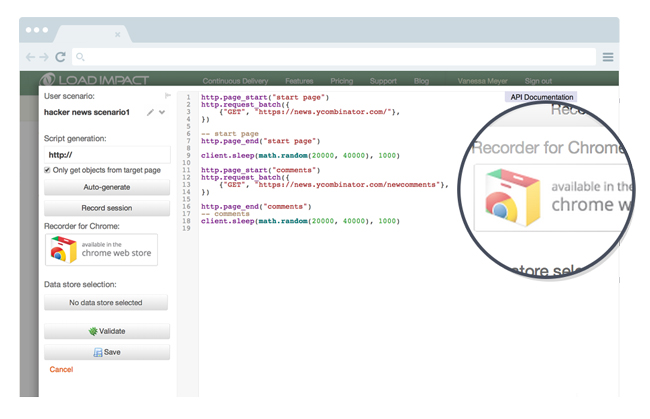Close the browser tab

point(118,34)
